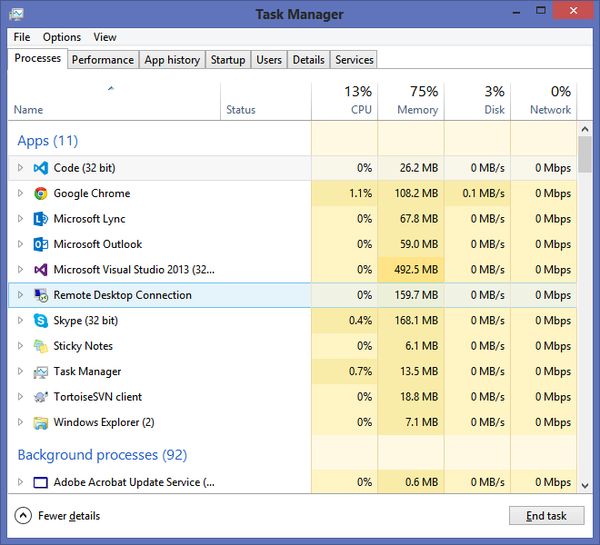The width and height of the screenshot is (600, 545).
Task: Select the Remote Desktop Connection name text
Action: (x=122, y=295)
